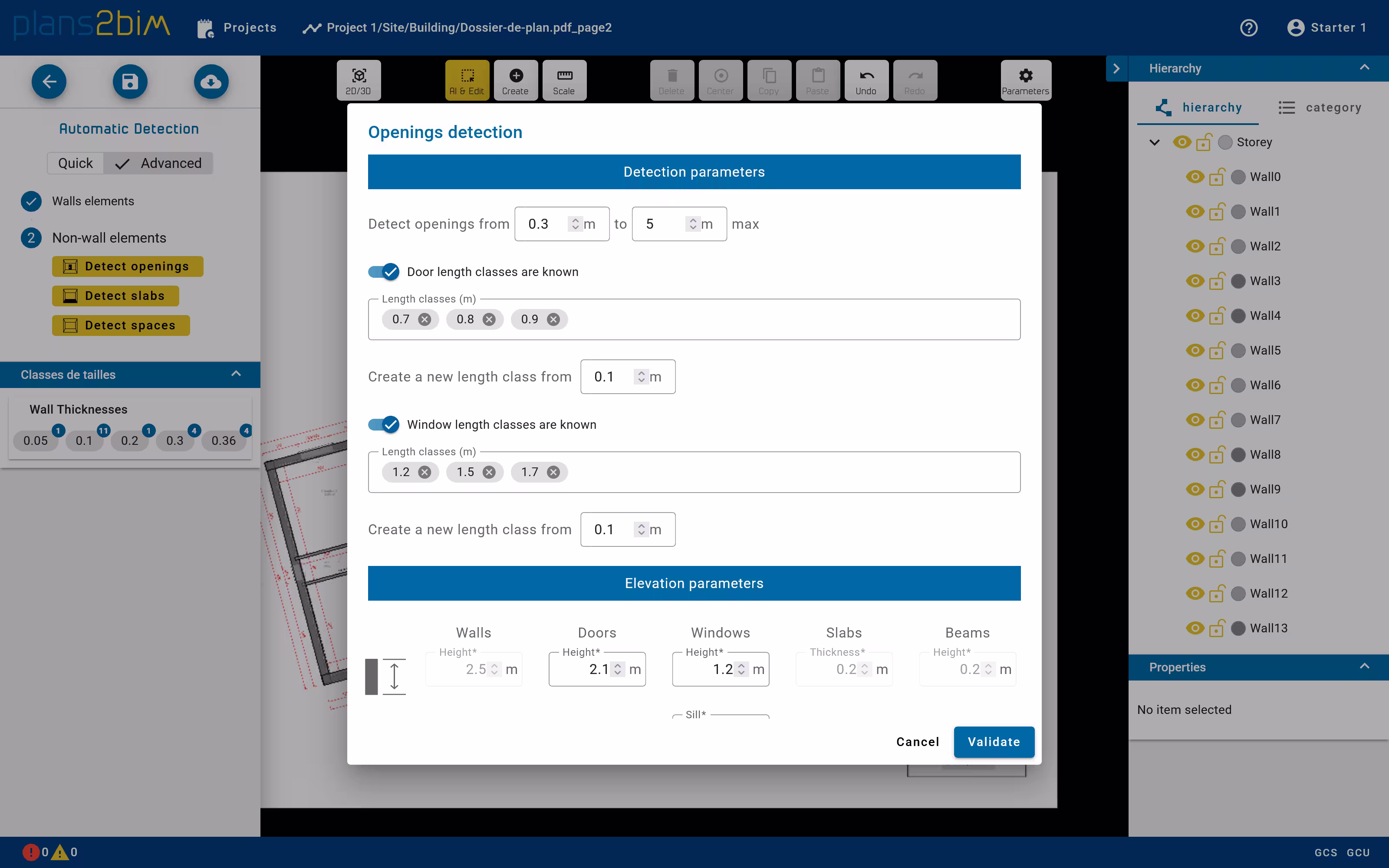The image size is (1389, 868).
Task: Select the AI & Edit tool
Action: coord(466,80)
